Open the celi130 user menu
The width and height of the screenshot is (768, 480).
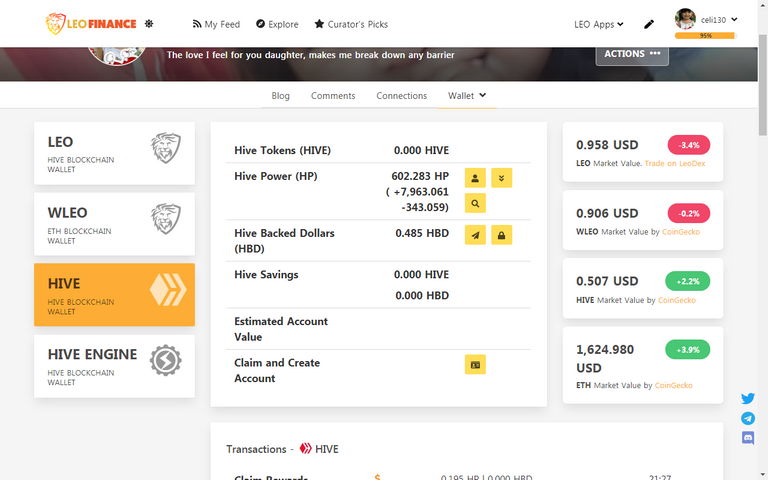click(x=719, y=20)
